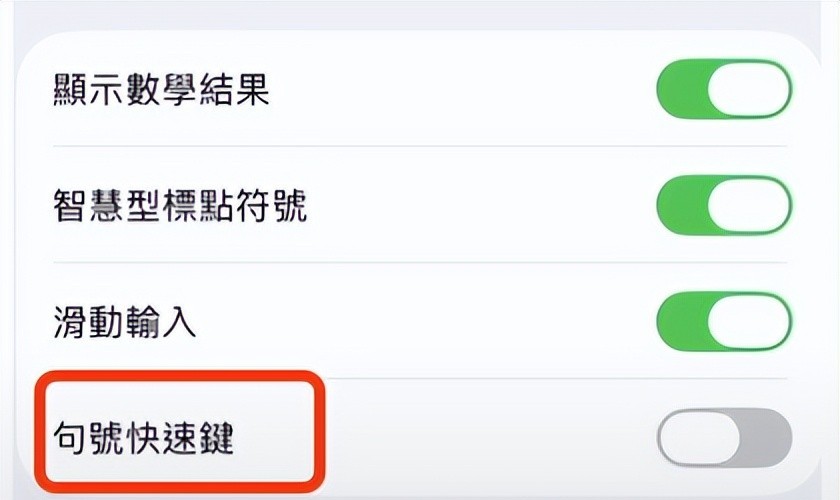The height and width of the screenshot is (500, 840).
Task: Tap white knob of 智慧型標點符號 switch
Action: [749, 206]
